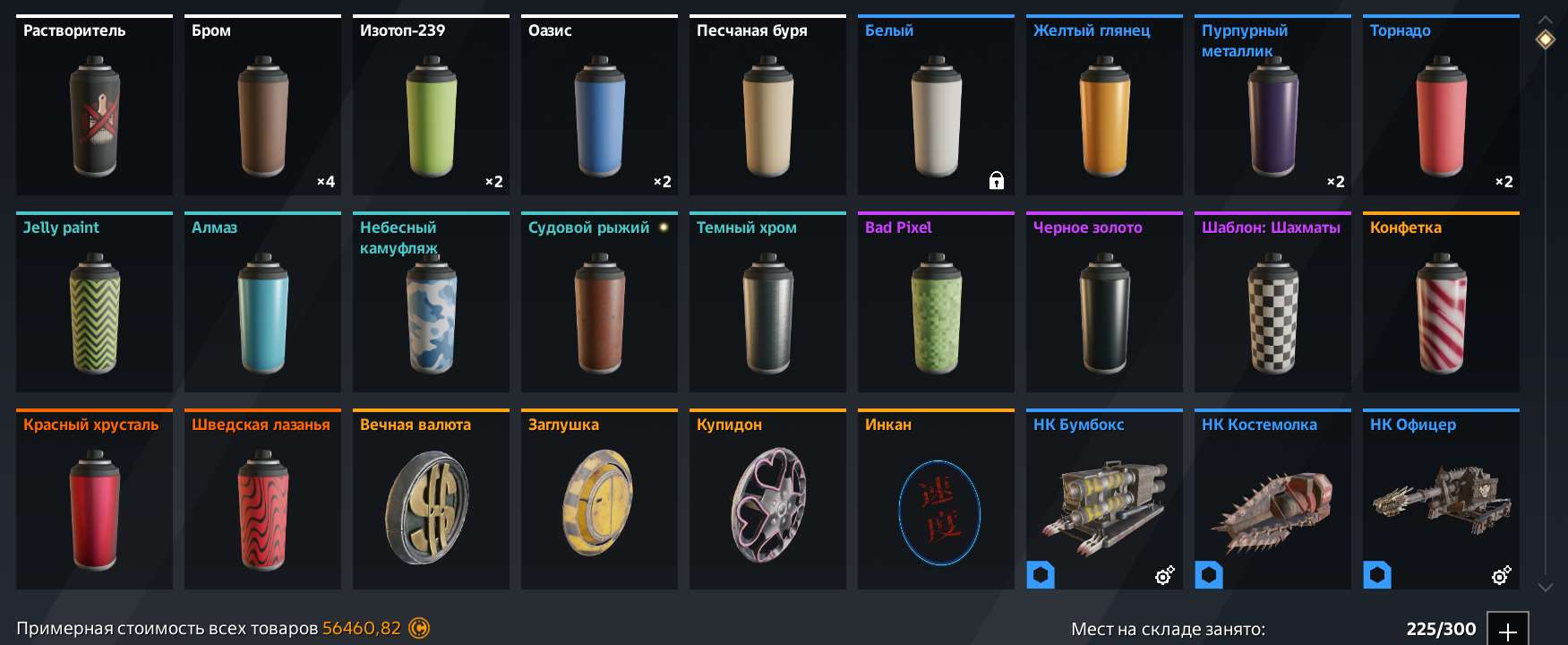Click the scroll down arrow in the scrollbar
Viewport: 1568px width, 645px height.
pyautogui.click(x=1546, y=588)
